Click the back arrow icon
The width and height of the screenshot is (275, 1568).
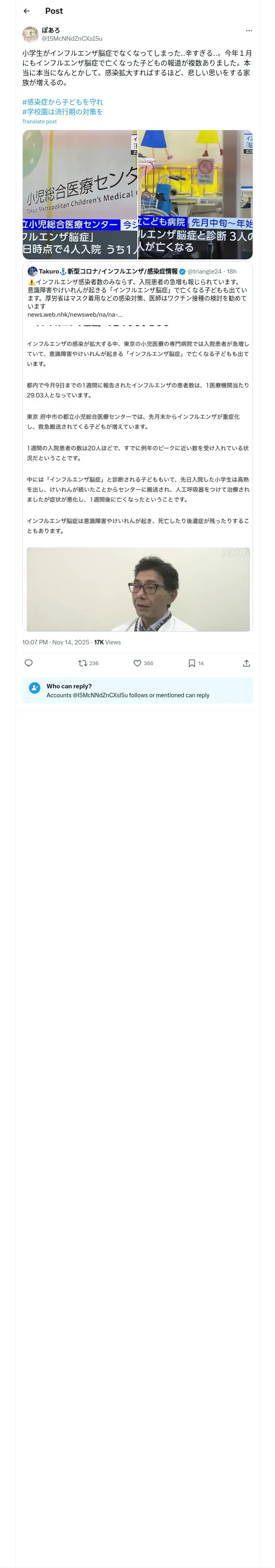[x=26, y=11]
